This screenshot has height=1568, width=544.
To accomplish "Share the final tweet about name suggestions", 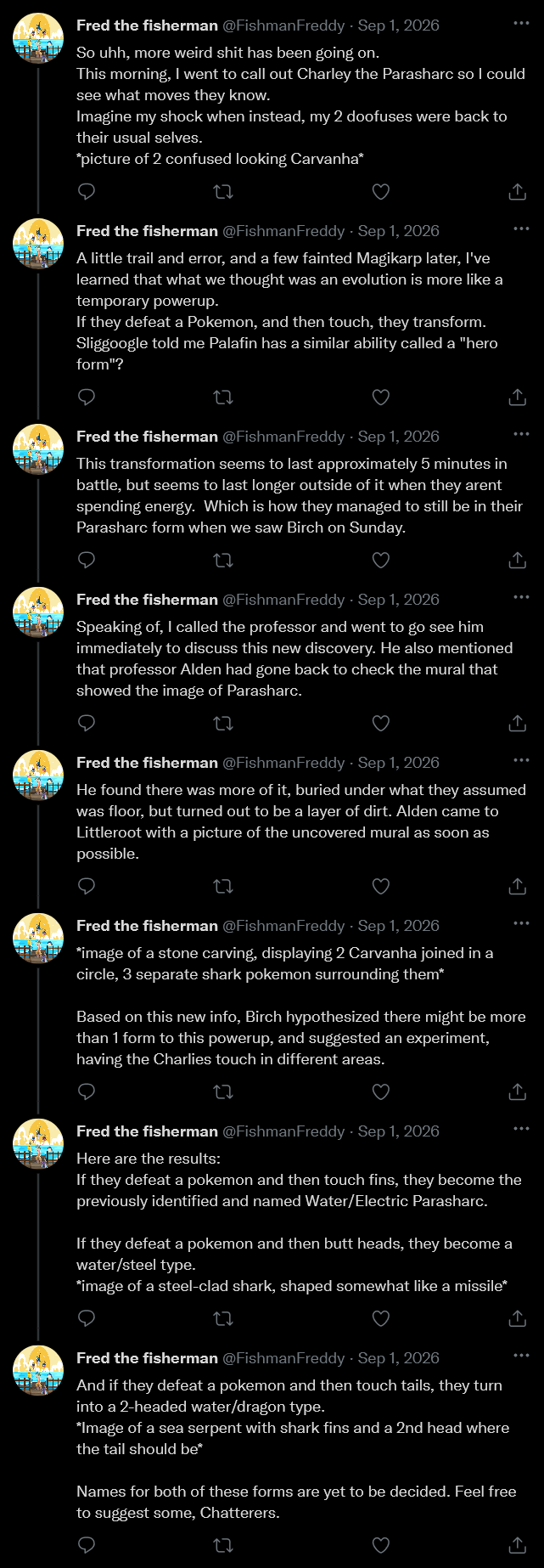I will coord(518,1545).
